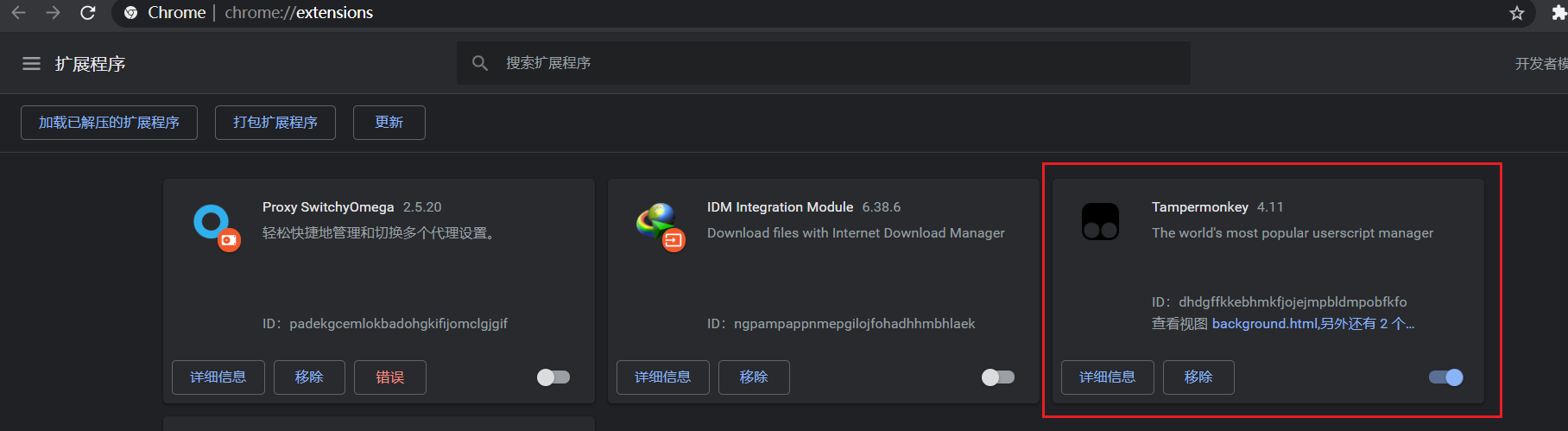Reload the extensions page

click(x=87, y=13)
